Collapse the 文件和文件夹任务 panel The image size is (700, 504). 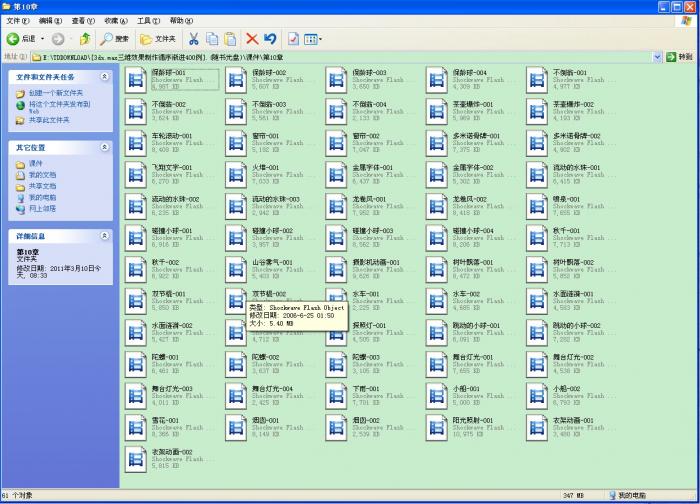[x=104, y=77]
